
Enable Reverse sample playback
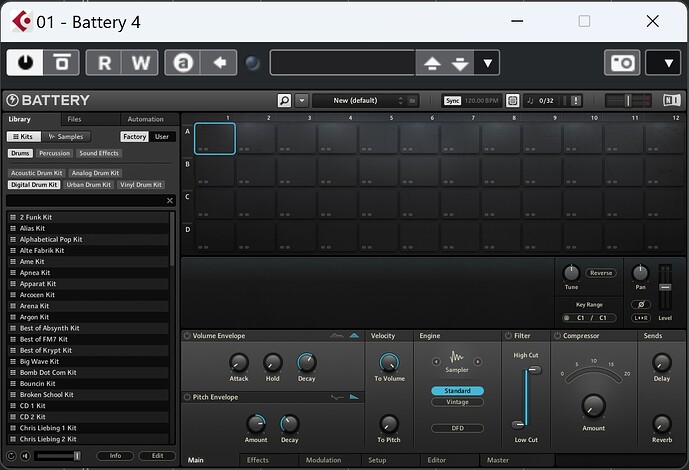pos(601,273)
